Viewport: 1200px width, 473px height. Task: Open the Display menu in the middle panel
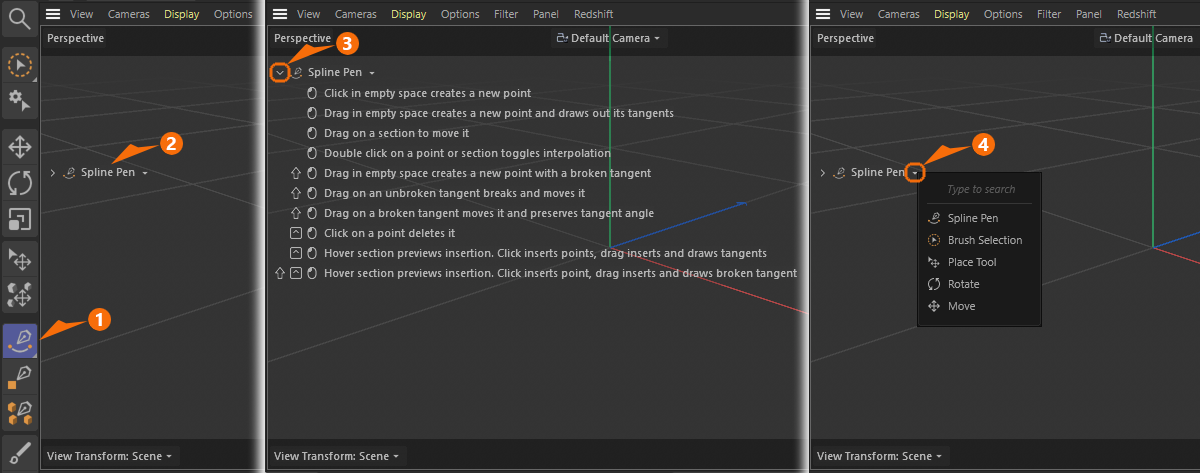[409, 14]
